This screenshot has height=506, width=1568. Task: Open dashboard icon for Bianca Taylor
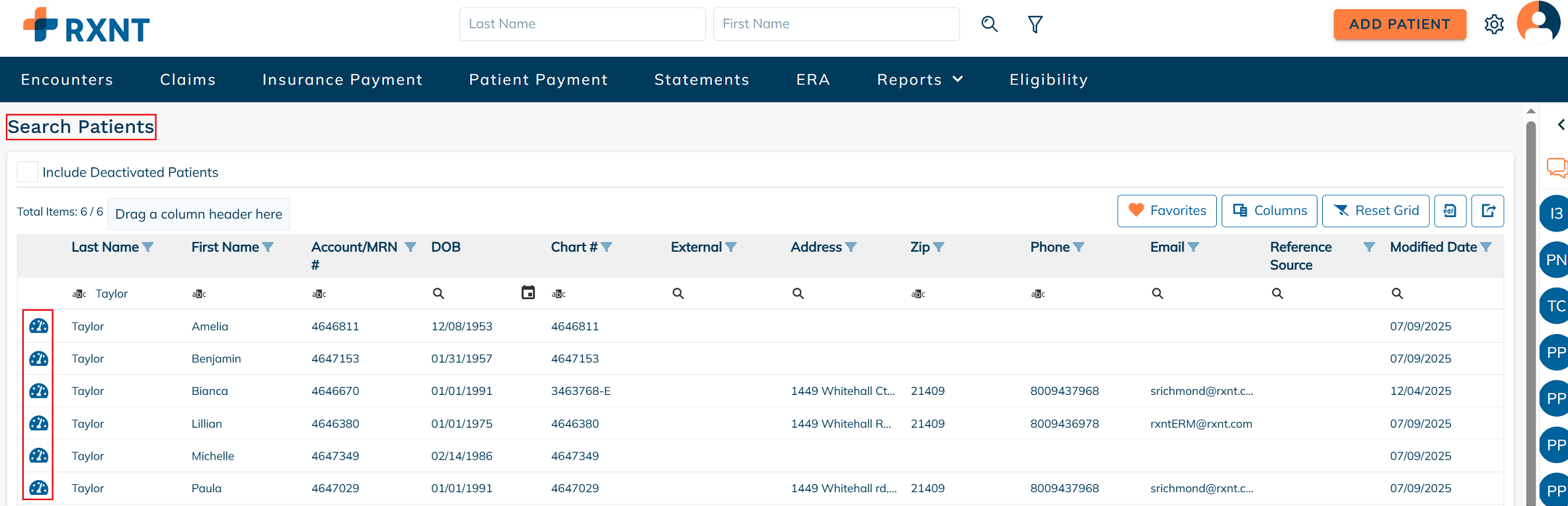point(38,391)
